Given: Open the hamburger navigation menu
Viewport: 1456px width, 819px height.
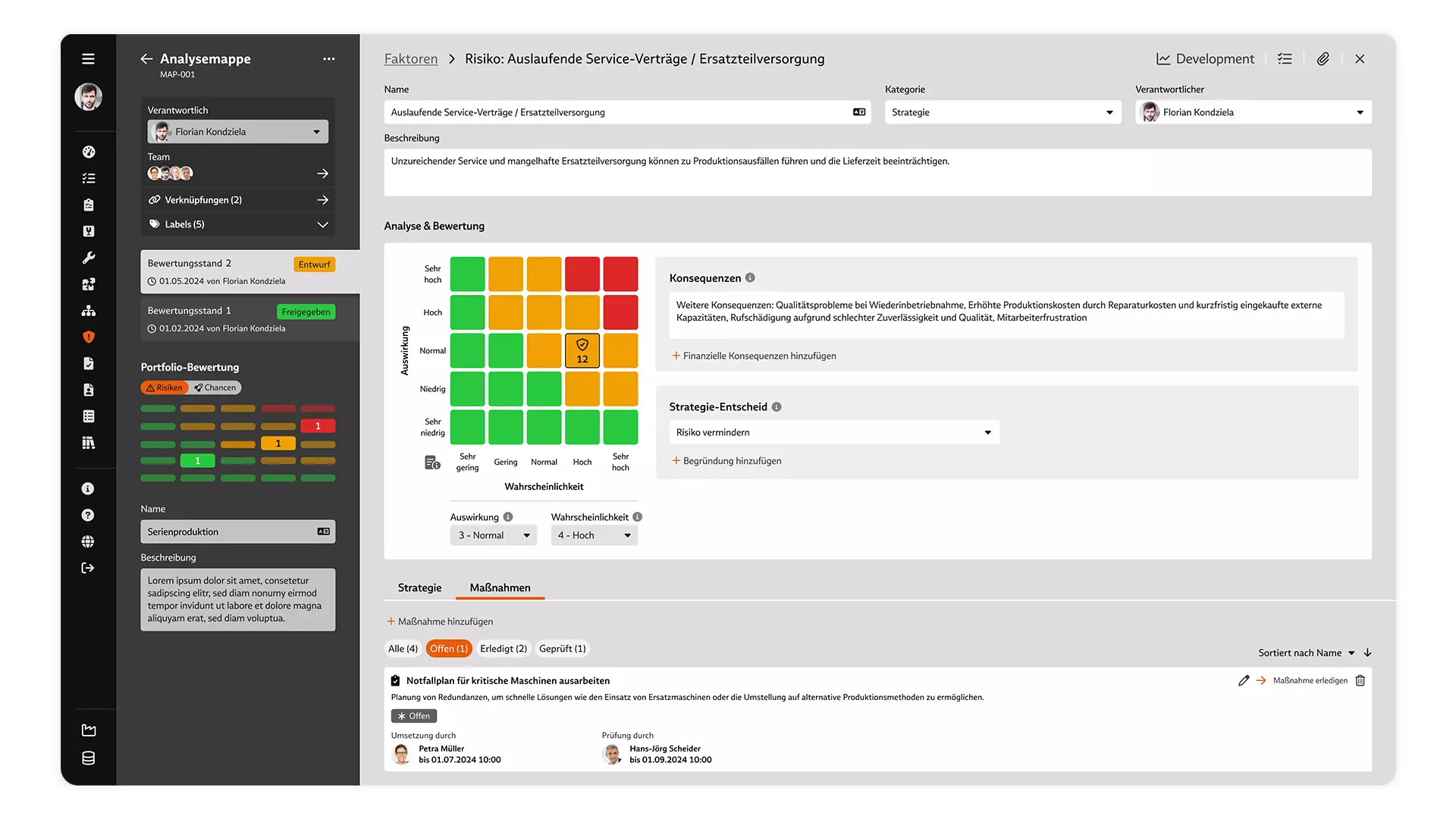Looking at the screenshot, I should tap(88, 58).
